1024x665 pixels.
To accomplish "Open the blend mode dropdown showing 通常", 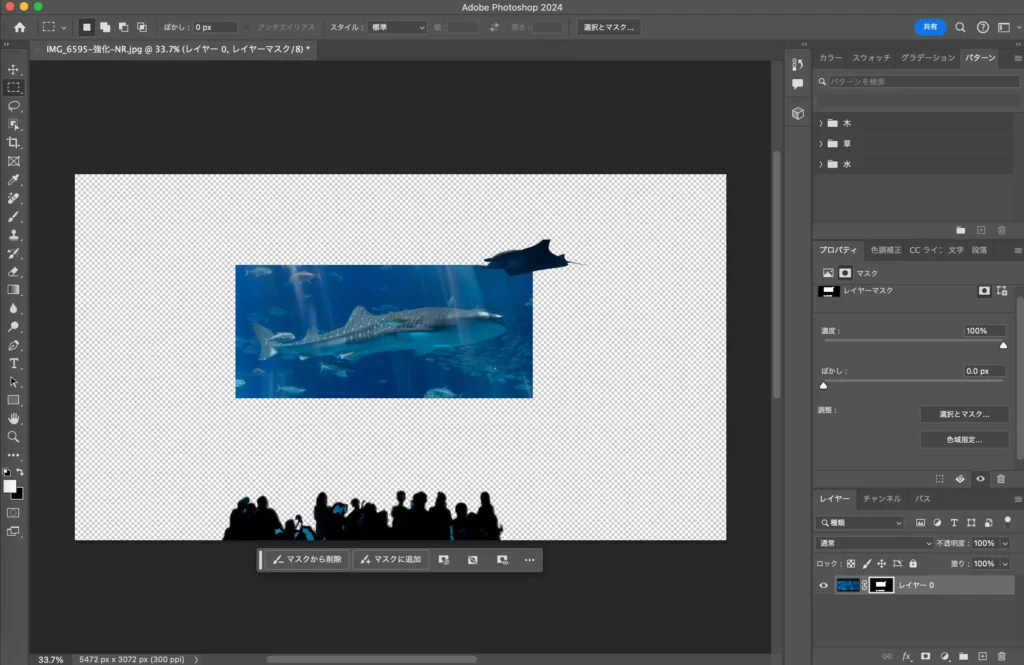I will click(874, 543).
